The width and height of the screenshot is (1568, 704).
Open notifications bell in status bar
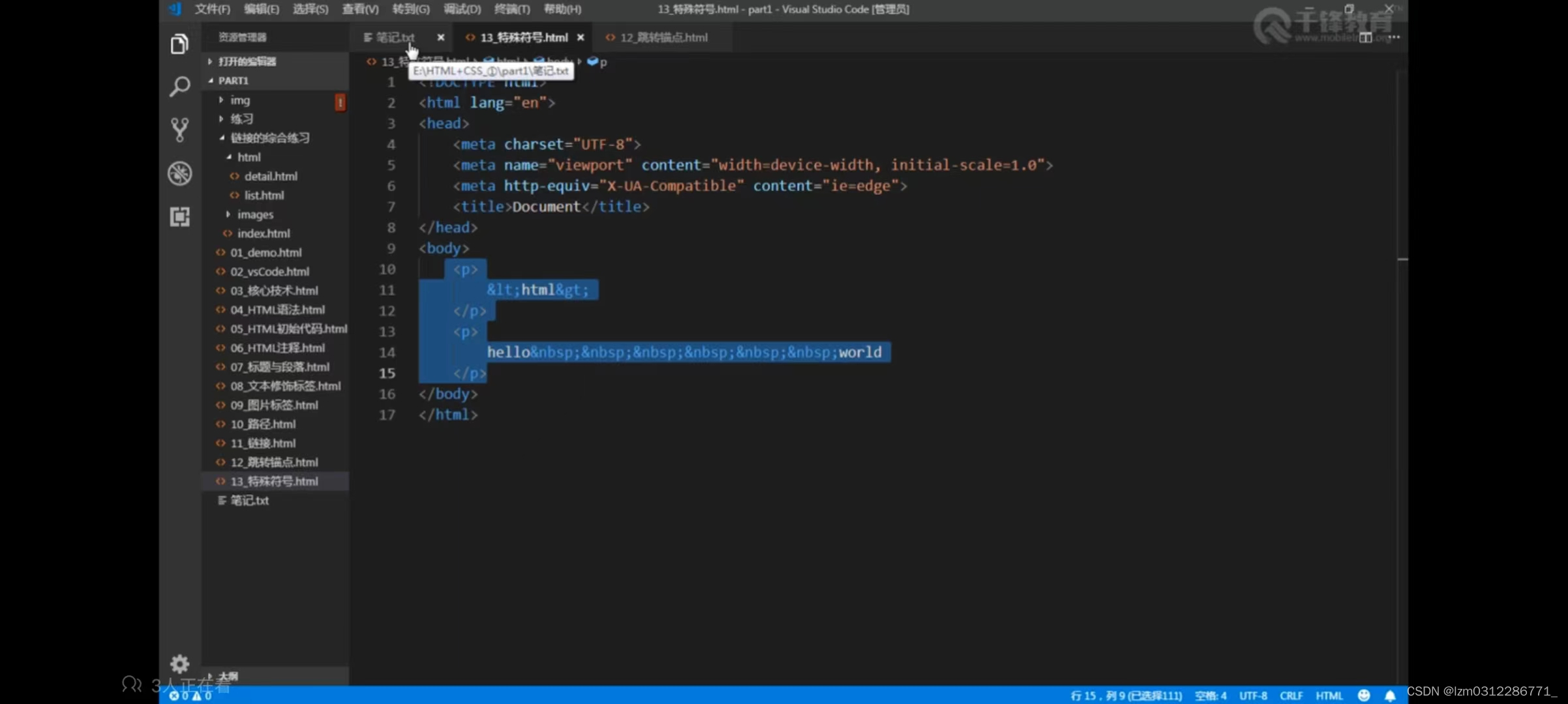pos(1390,696)
